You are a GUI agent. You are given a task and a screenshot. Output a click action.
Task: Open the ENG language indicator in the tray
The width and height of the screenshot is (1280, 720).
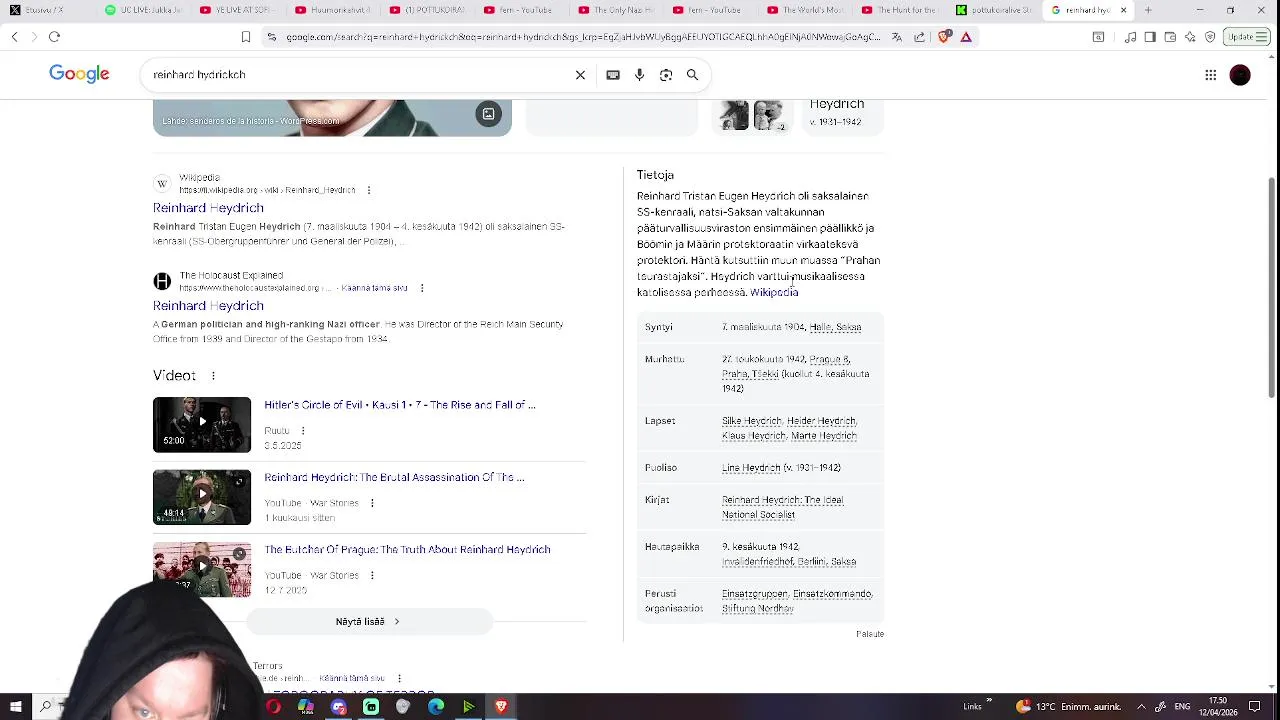[x=1182, y=707]
